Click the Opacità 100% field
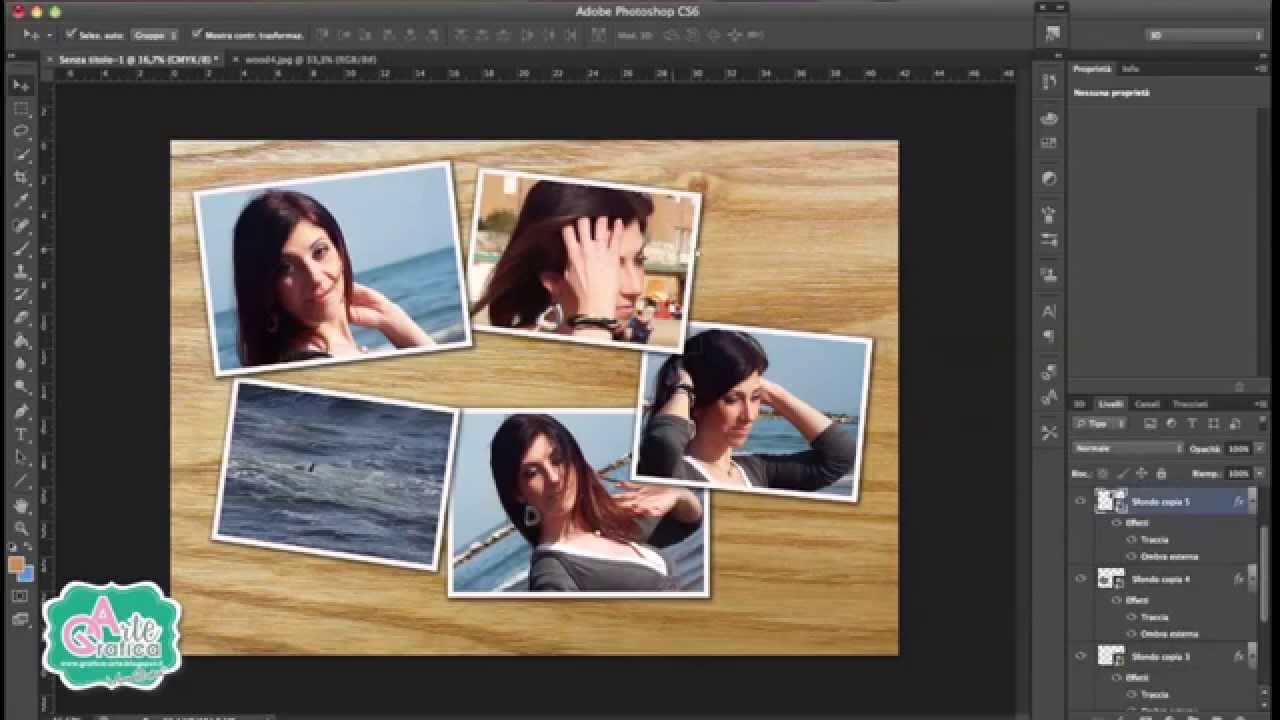This screenshot has height=720, width=1280. pyautogui.click(x=1238, y=448)
